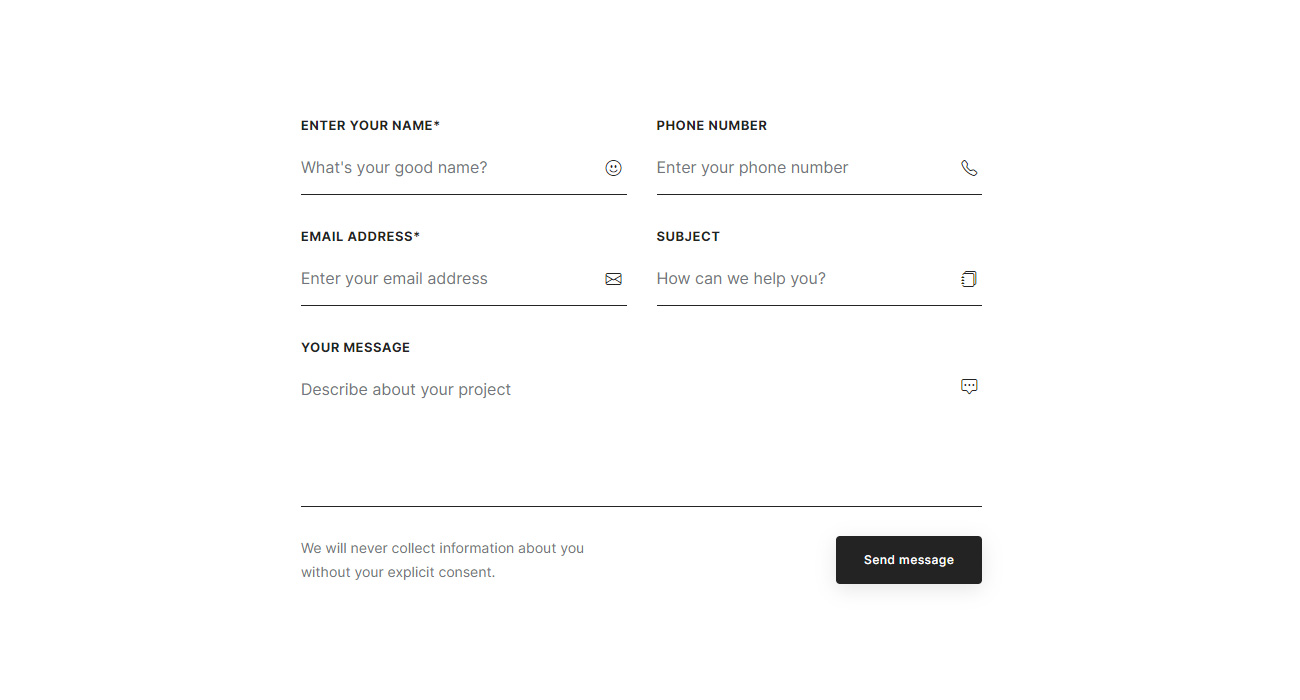This screenshot has width=1300, height=700.
Task: Click the explicit consent notice text
Action: (442, 560)
